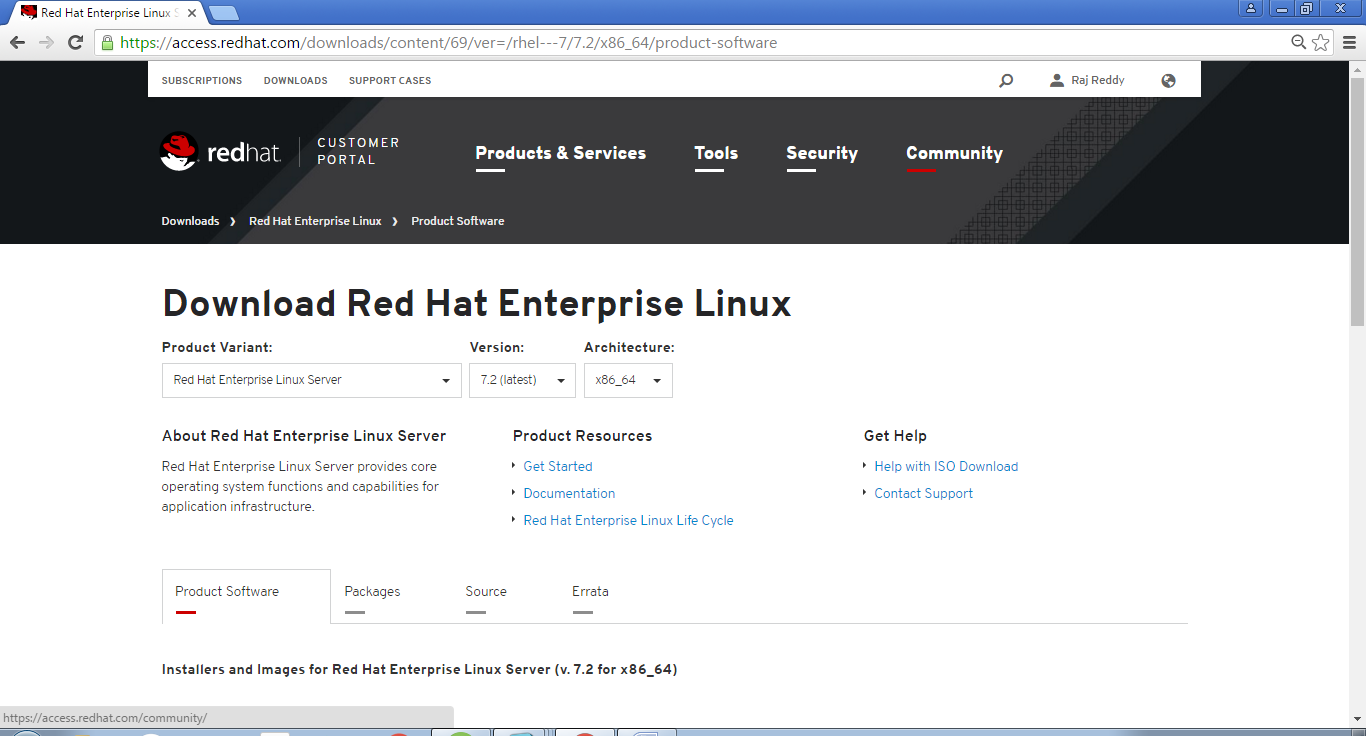Select the Product Software tab
Screen dimensions: 1366x736
246,597
